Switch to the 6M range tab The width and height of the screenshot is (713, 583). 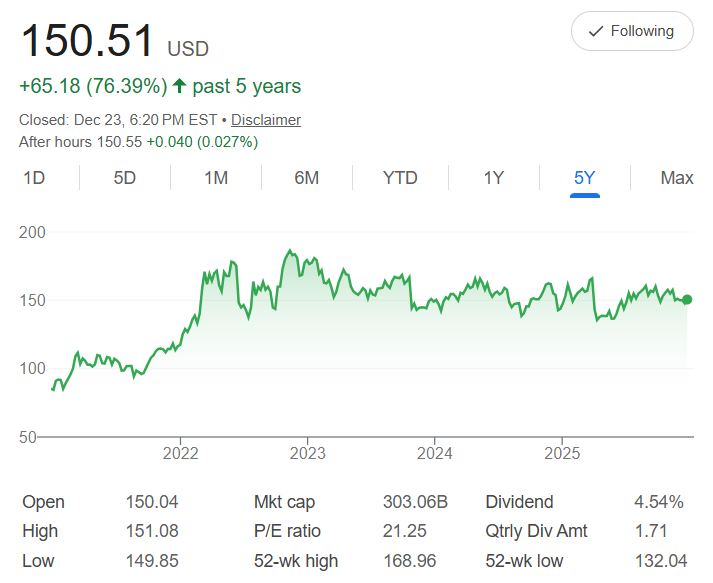pyautogui.click(x=307, y=178)
